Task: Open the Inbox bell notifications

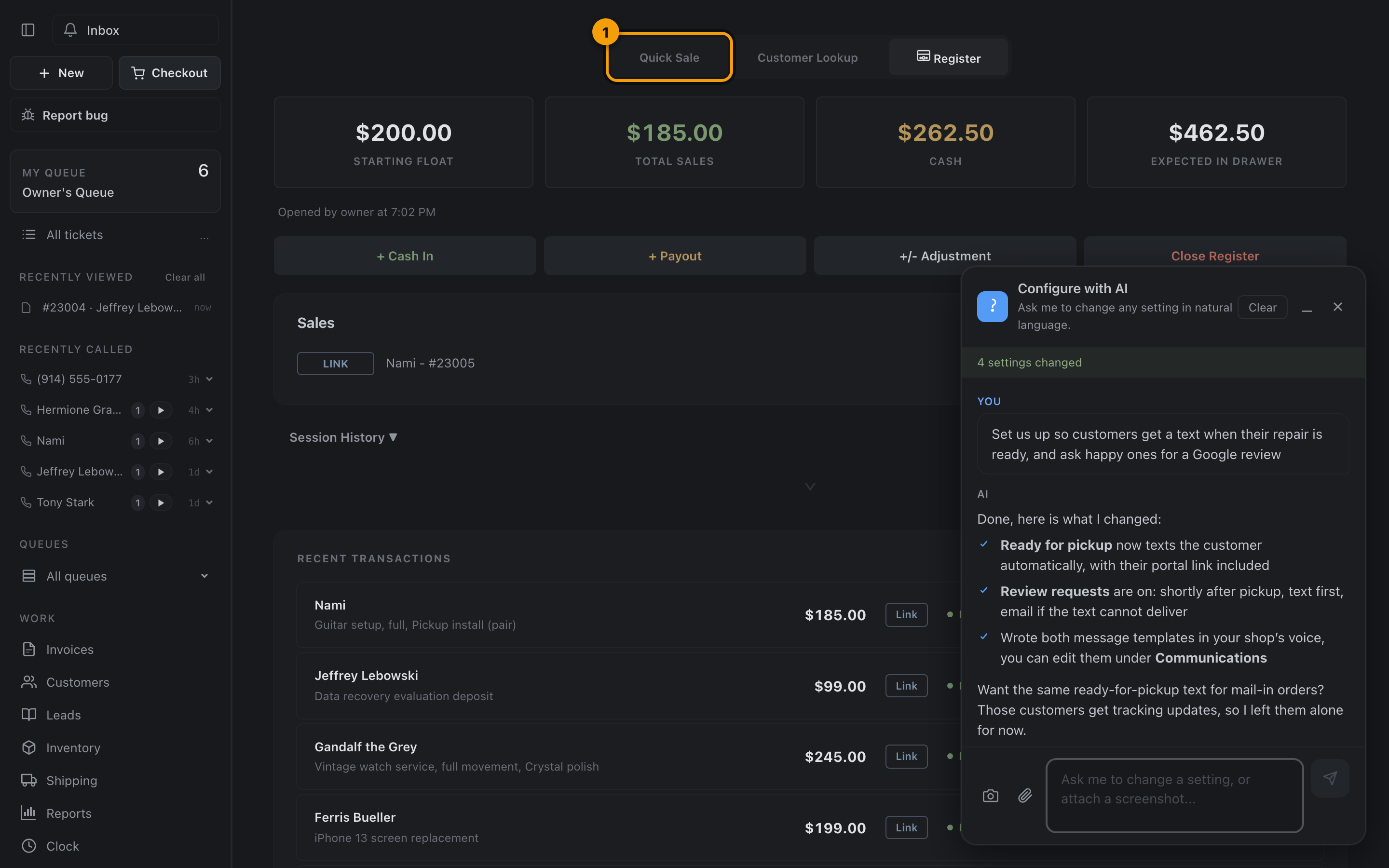Action: [135, 30]
